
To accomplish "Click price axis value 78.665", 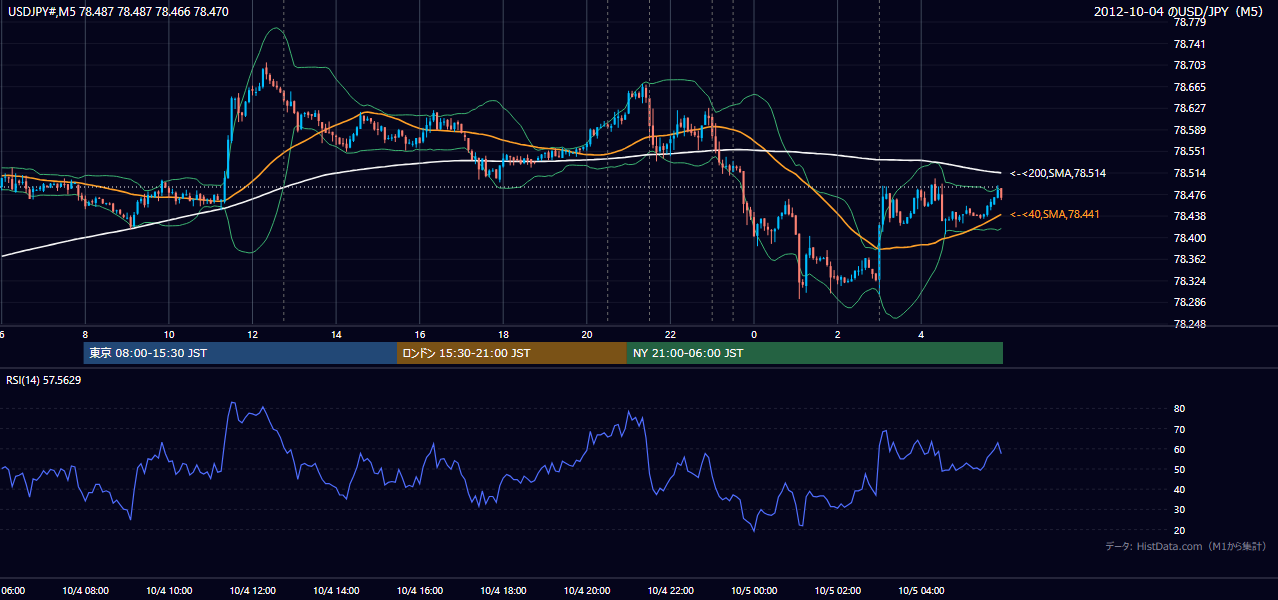I will (1190, 88).
